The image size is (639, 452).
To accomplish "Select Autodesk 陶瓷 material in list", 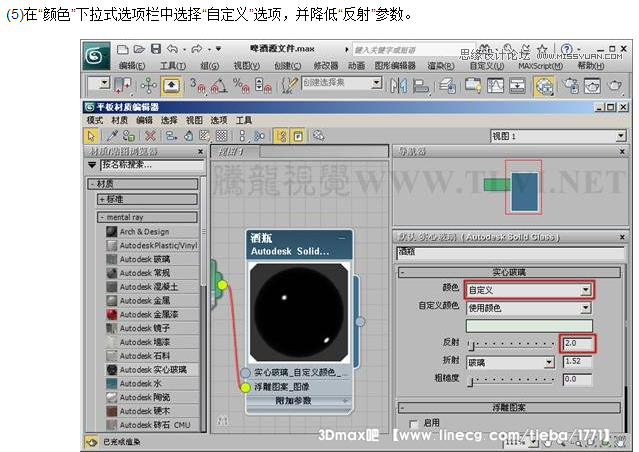I will point(152,397).
